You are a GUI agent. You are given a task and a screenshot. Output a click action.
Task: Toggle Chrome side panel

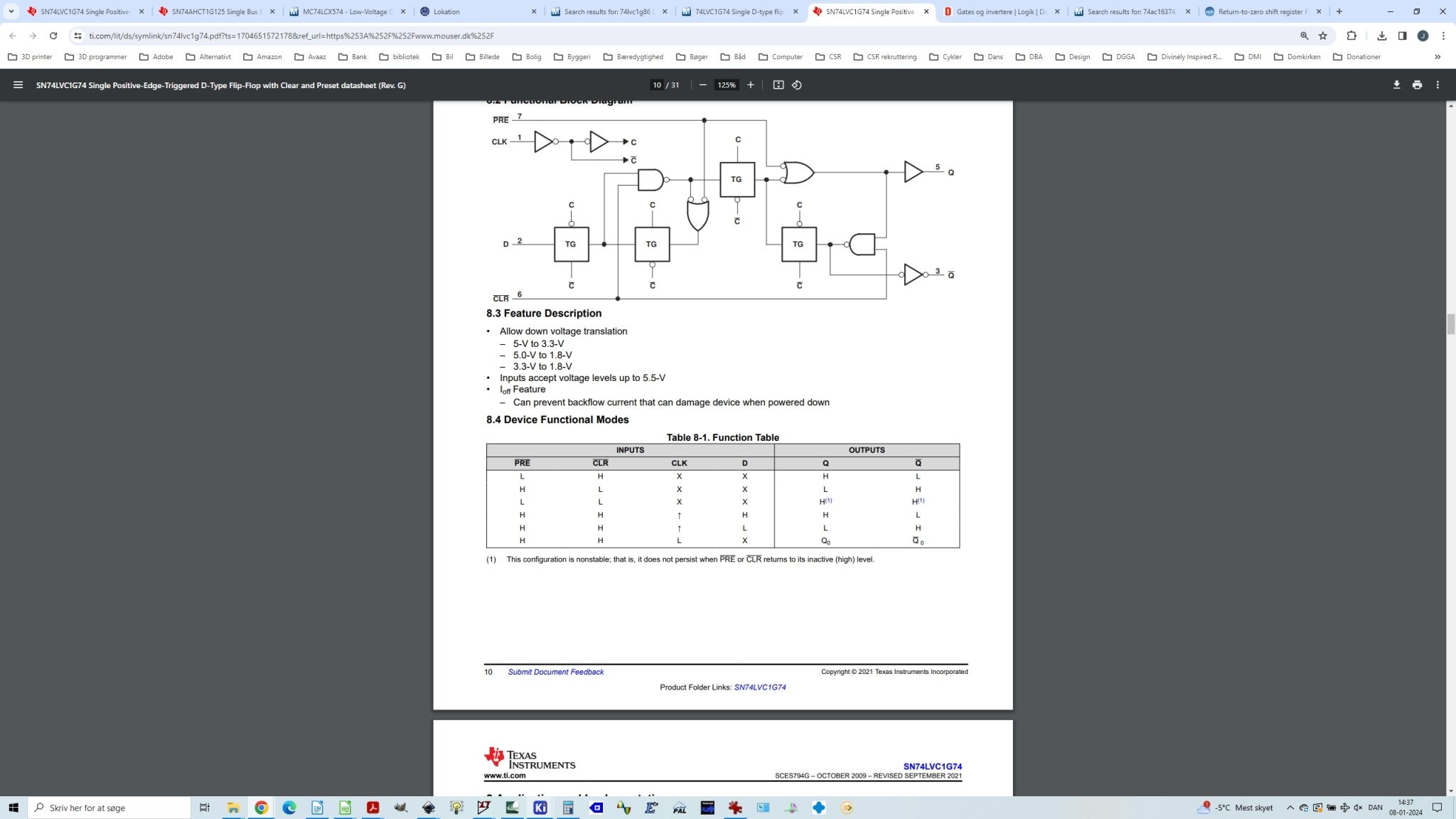click(x=1402, y=36)
